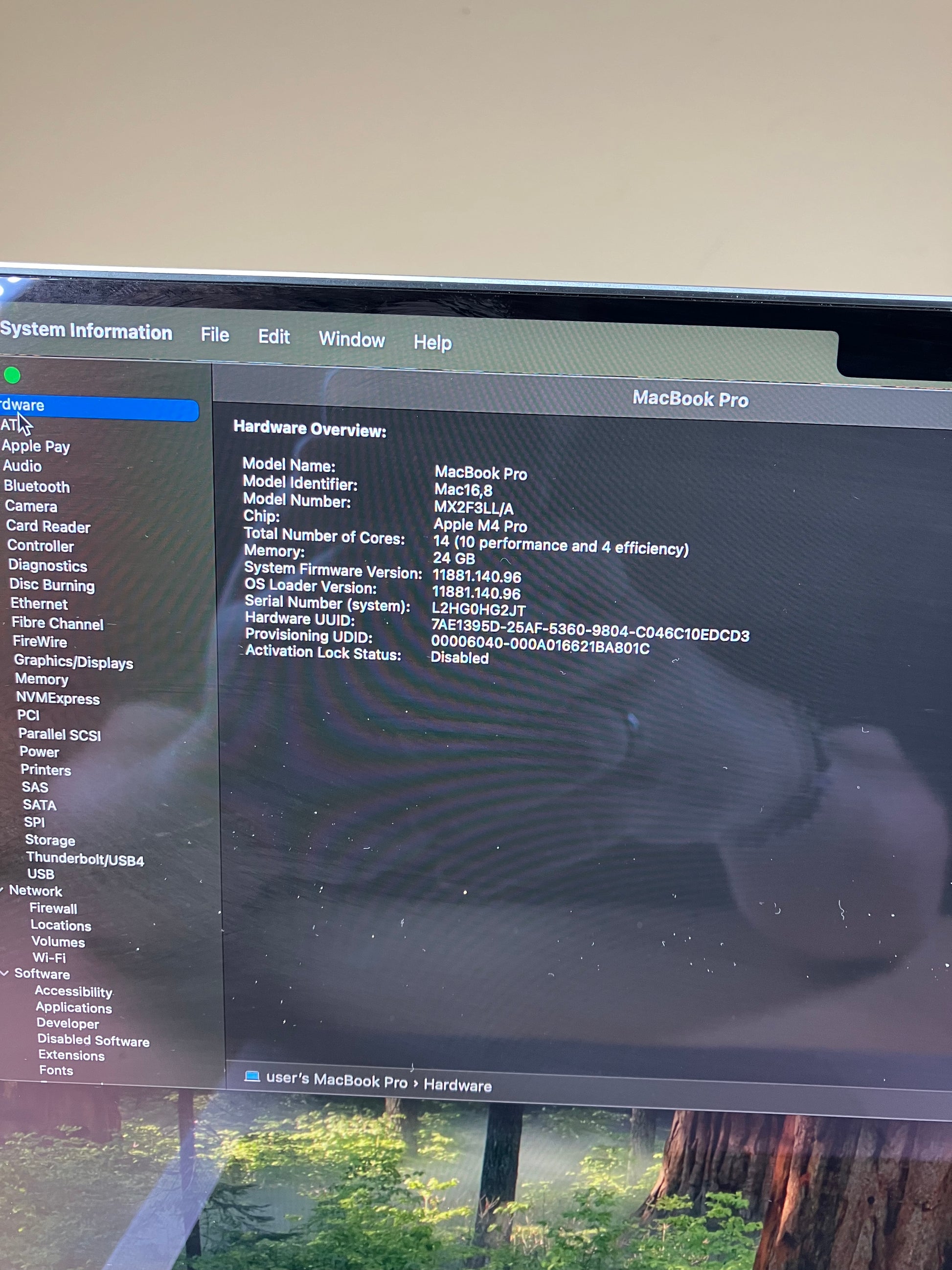952x1270 pixels.
Task: Select Volumes under Network
Action: [x=58, y=942]
